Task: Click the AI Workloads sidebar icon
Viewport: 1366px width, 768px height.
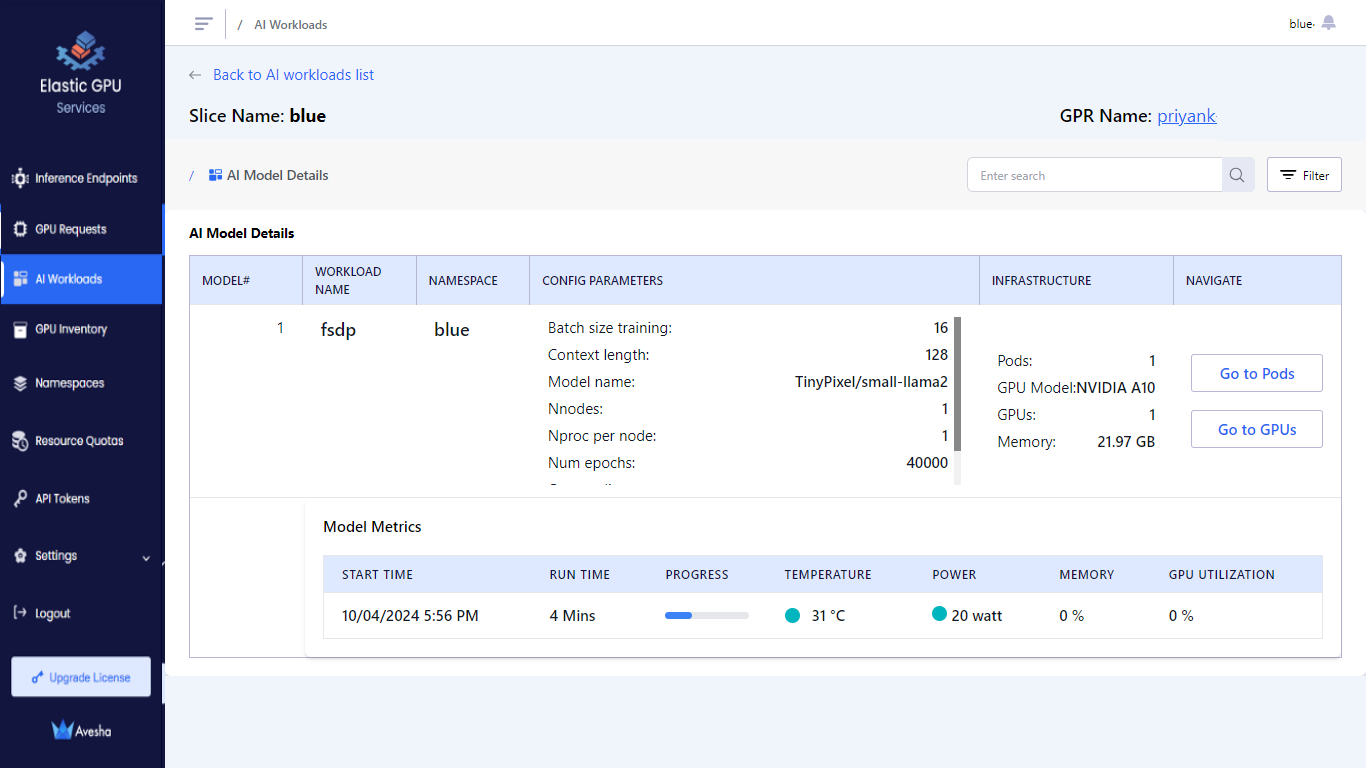Action: pos(20,279)
